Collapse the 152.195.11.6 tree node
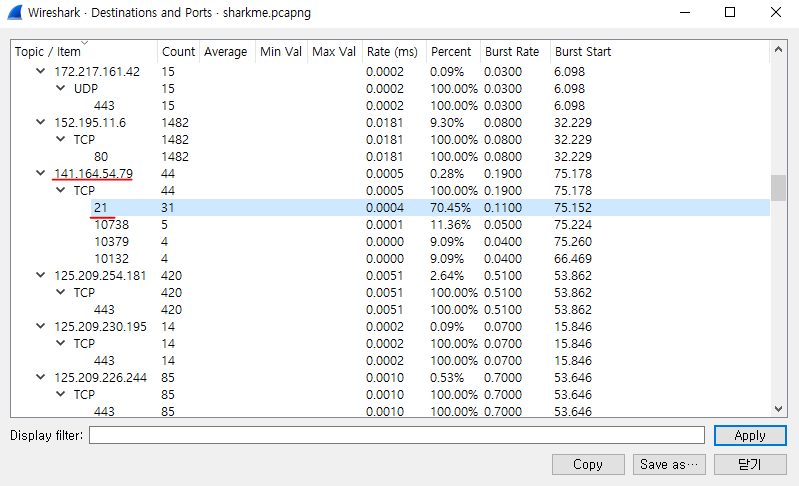 [x=40, y=122]
